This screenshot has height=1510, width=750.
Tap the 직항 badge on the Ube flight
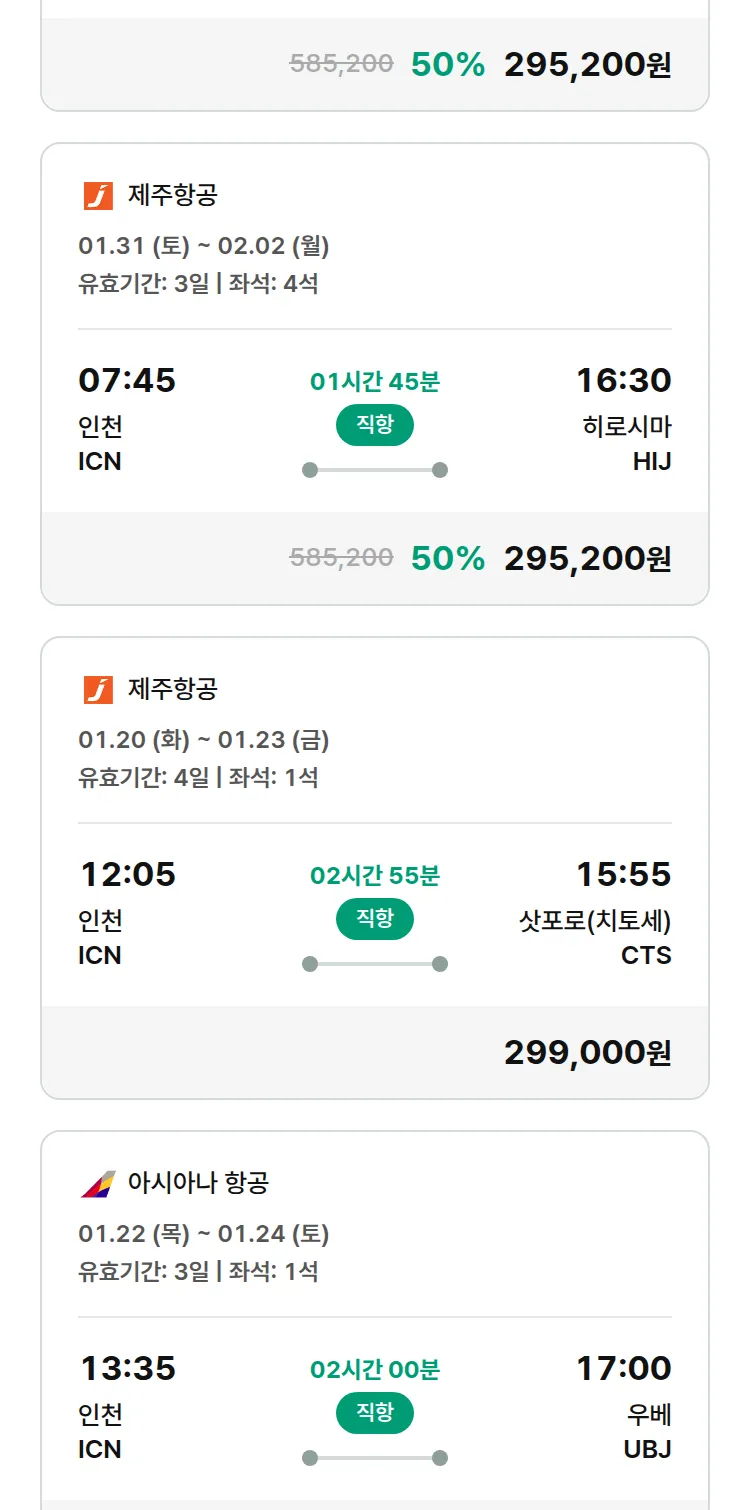click(375, 1413)
